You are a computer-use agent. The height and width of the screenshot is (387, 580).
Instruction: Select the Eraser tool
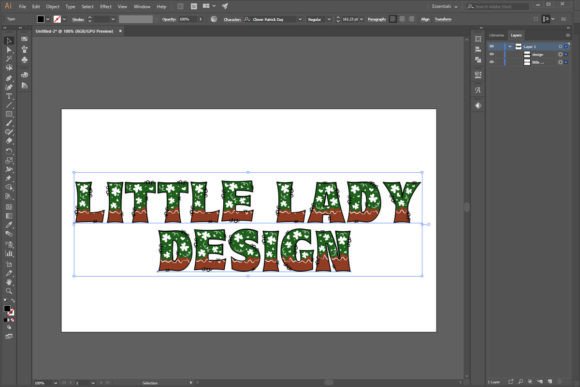pos(9,141)
